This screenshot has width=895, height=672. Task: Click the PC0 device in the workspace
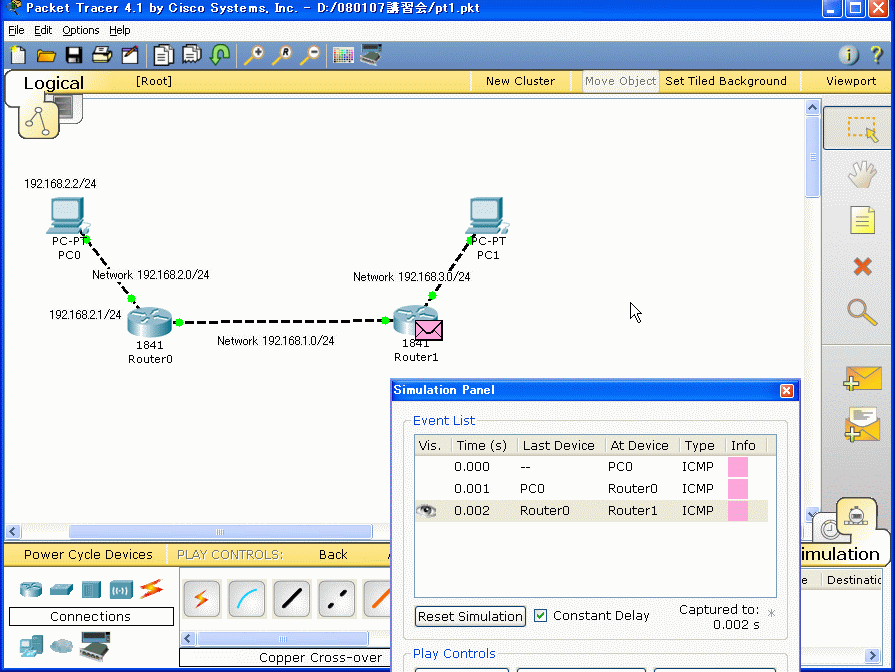point(67,216)
